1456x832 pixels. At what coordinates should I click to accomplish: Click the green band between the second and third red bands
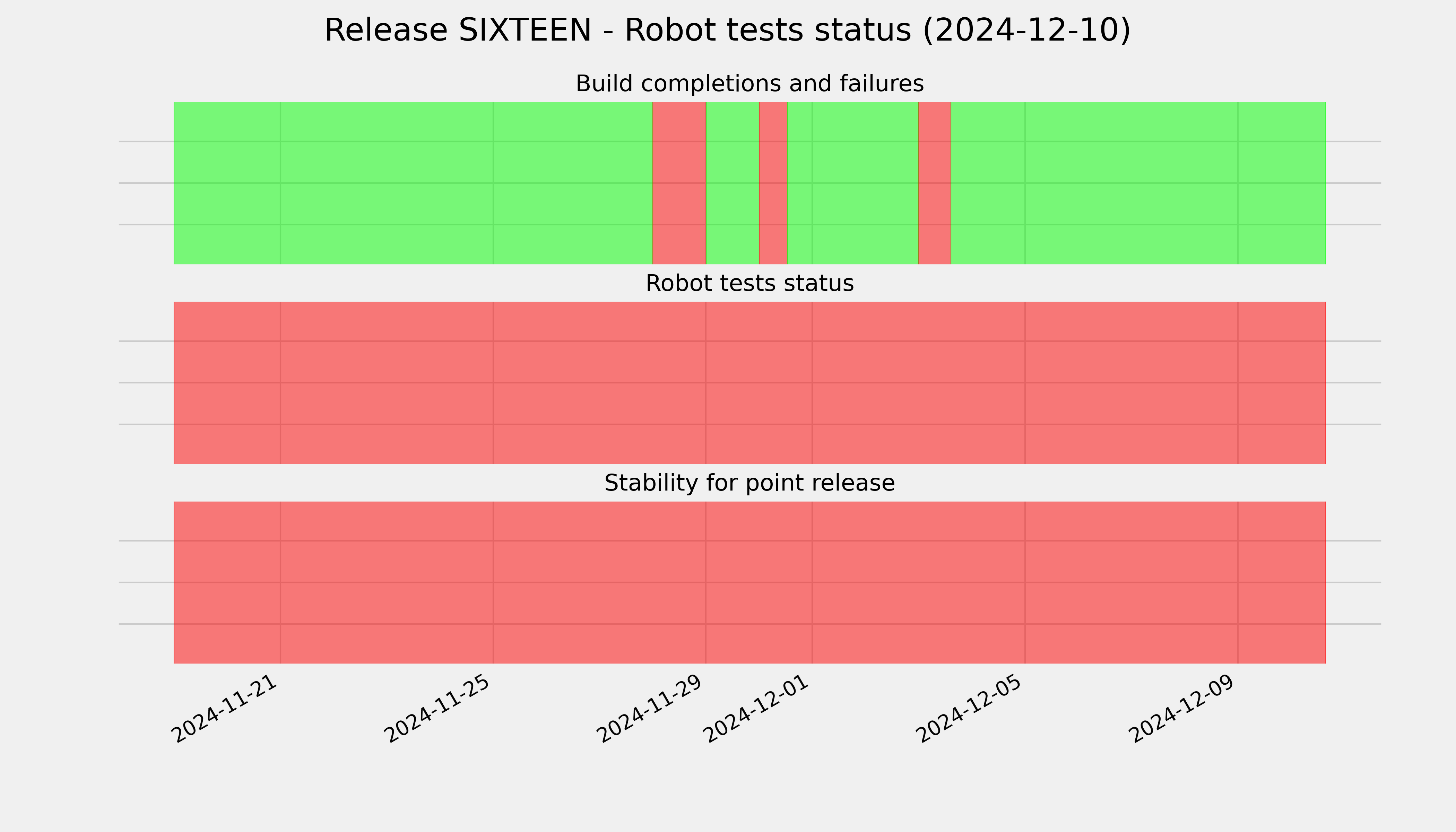[x=852, y=183]
